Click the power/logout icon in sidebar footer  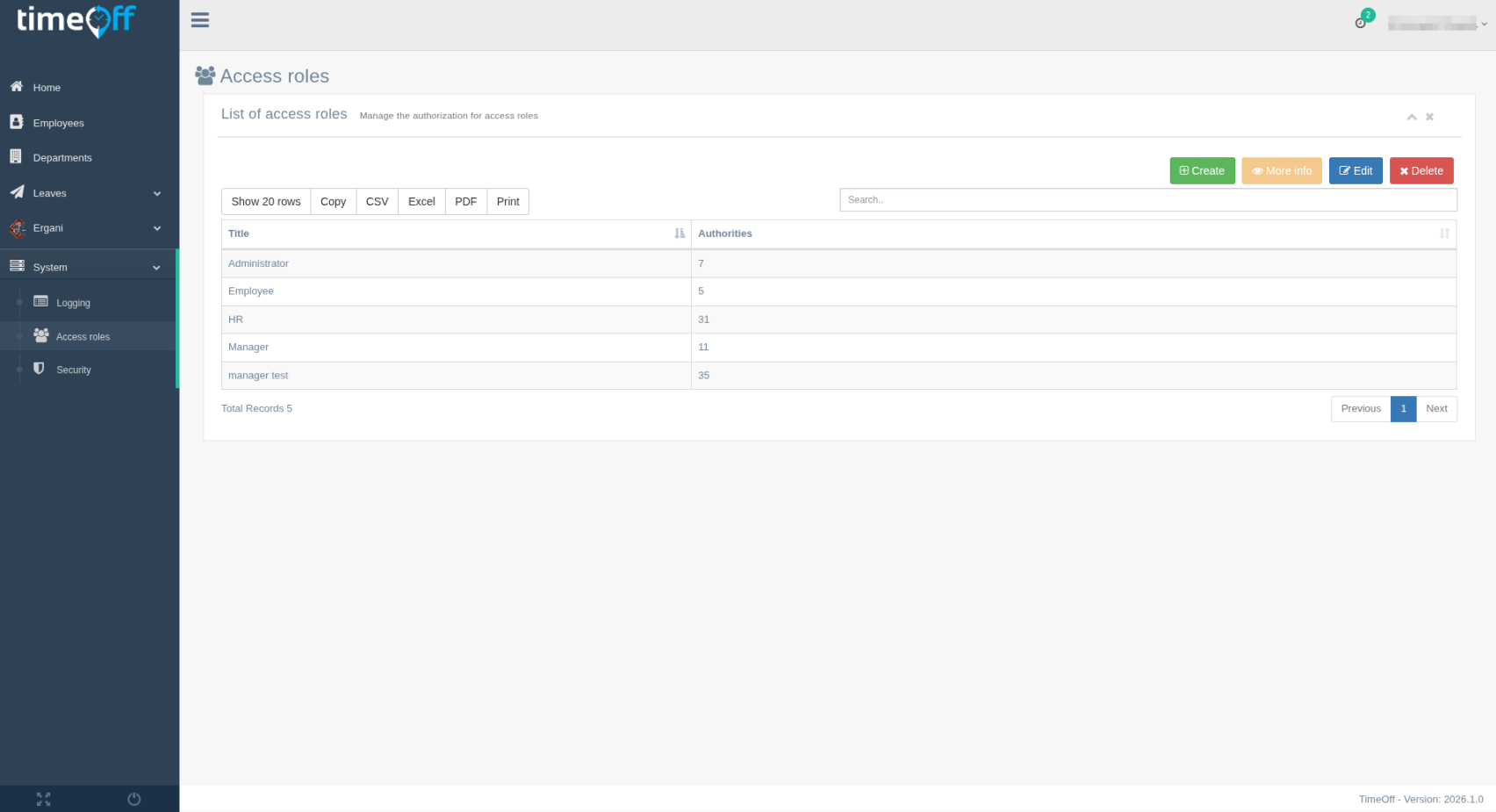click(x=133, y=799)
